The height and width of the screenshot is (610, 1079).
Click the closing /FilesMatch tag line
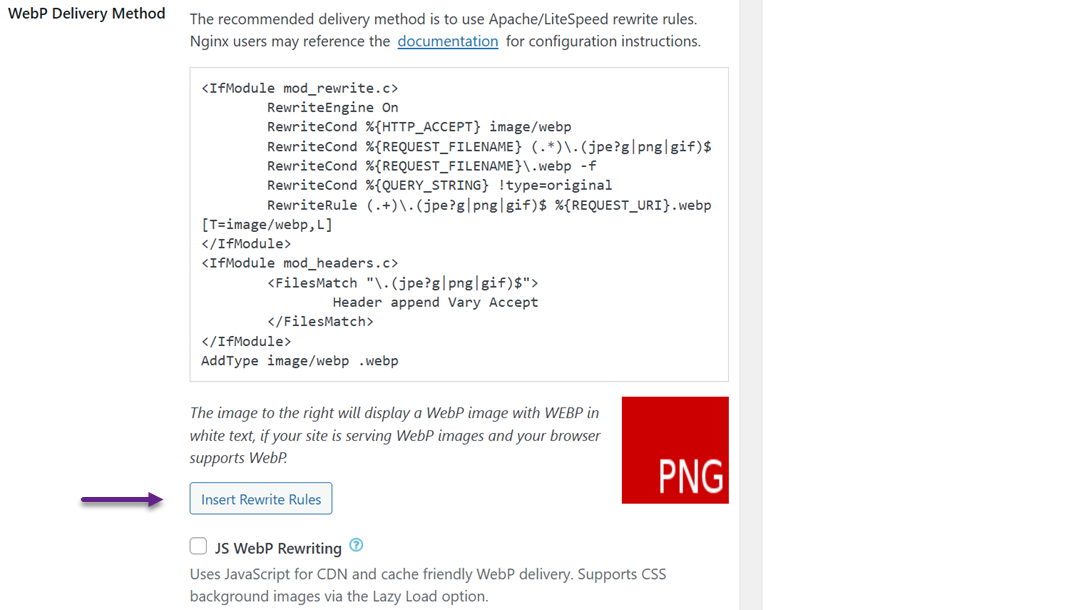320,321
